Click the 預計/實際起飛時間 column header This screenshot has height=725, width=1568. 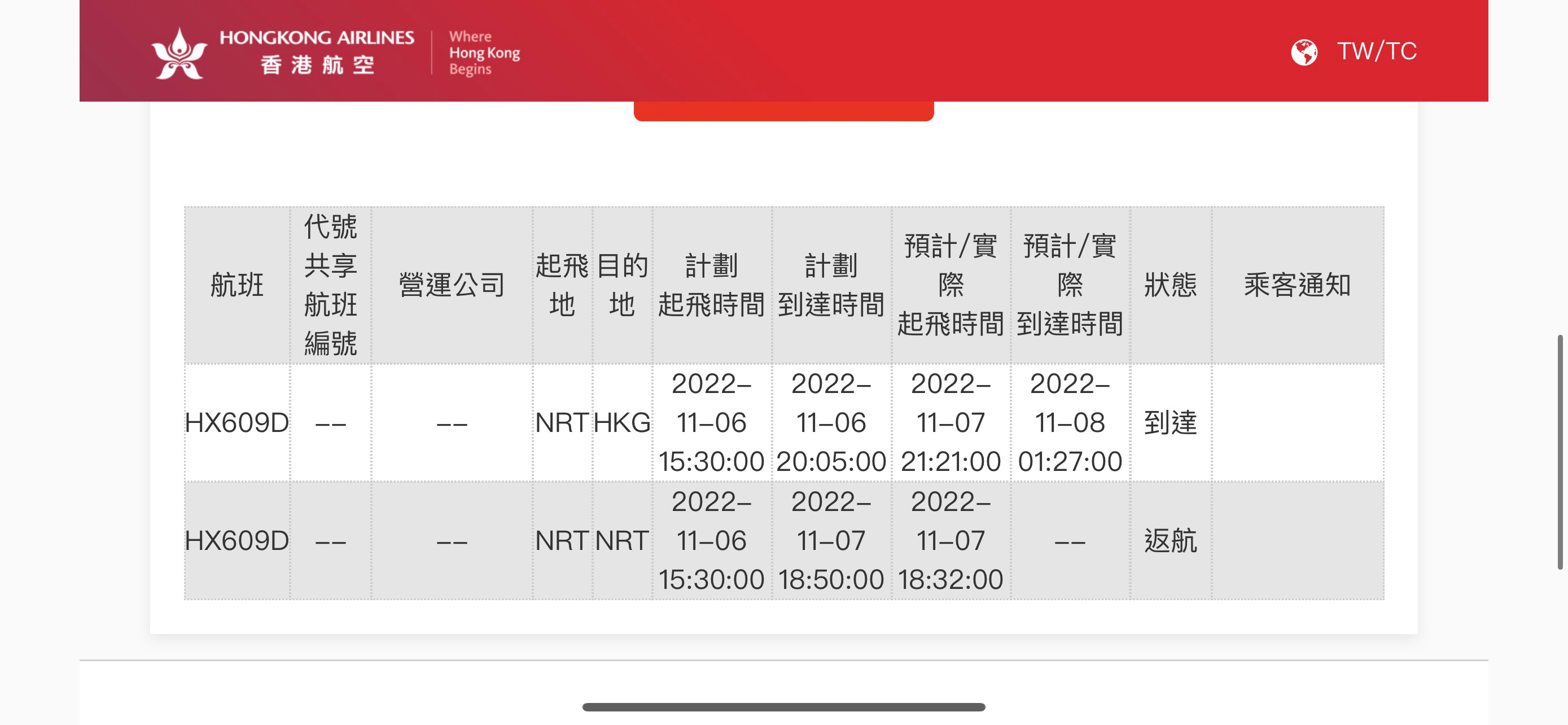pyautogui.click(x=950, y=285)
